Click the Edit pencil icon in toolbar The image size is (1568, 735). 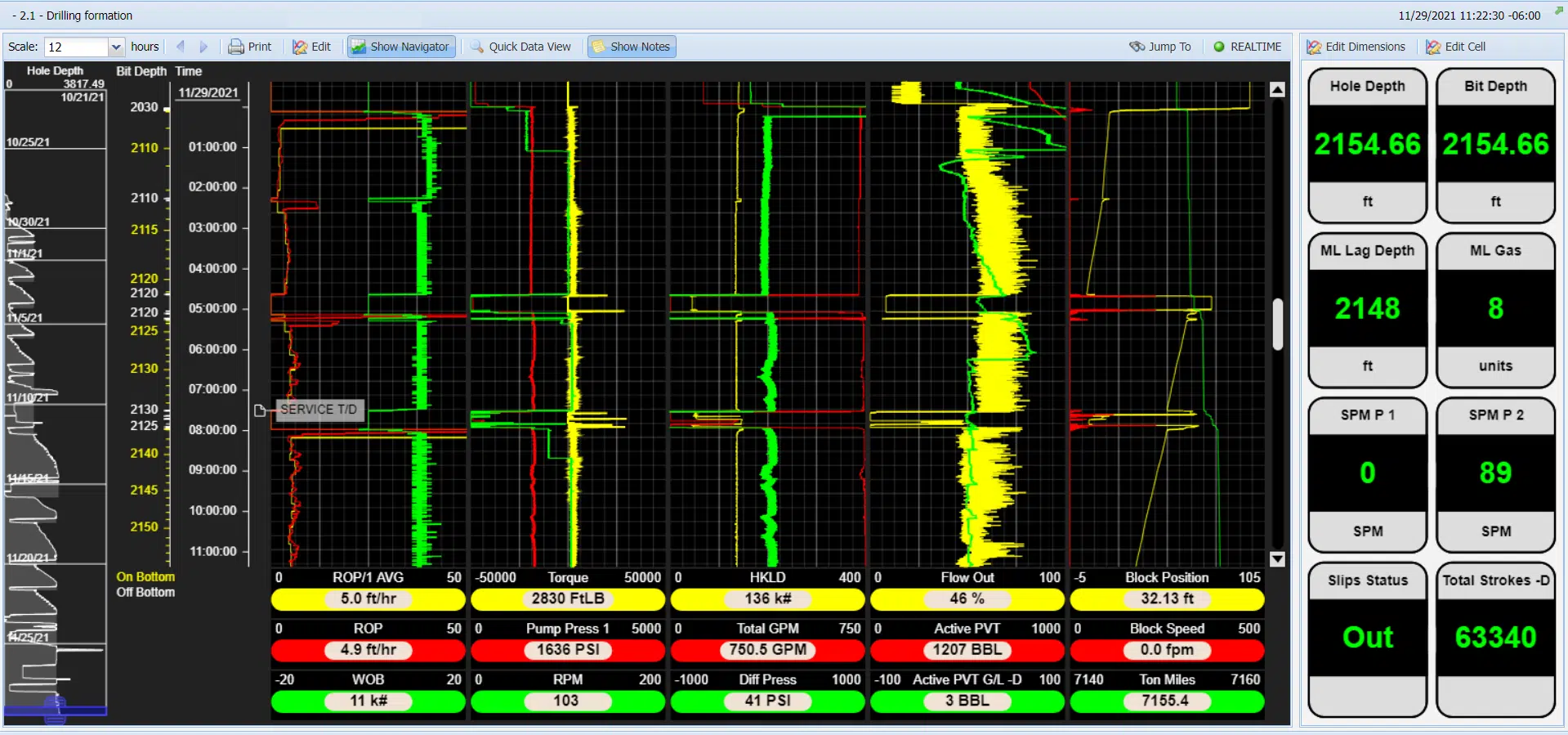(x=300, y=47)
